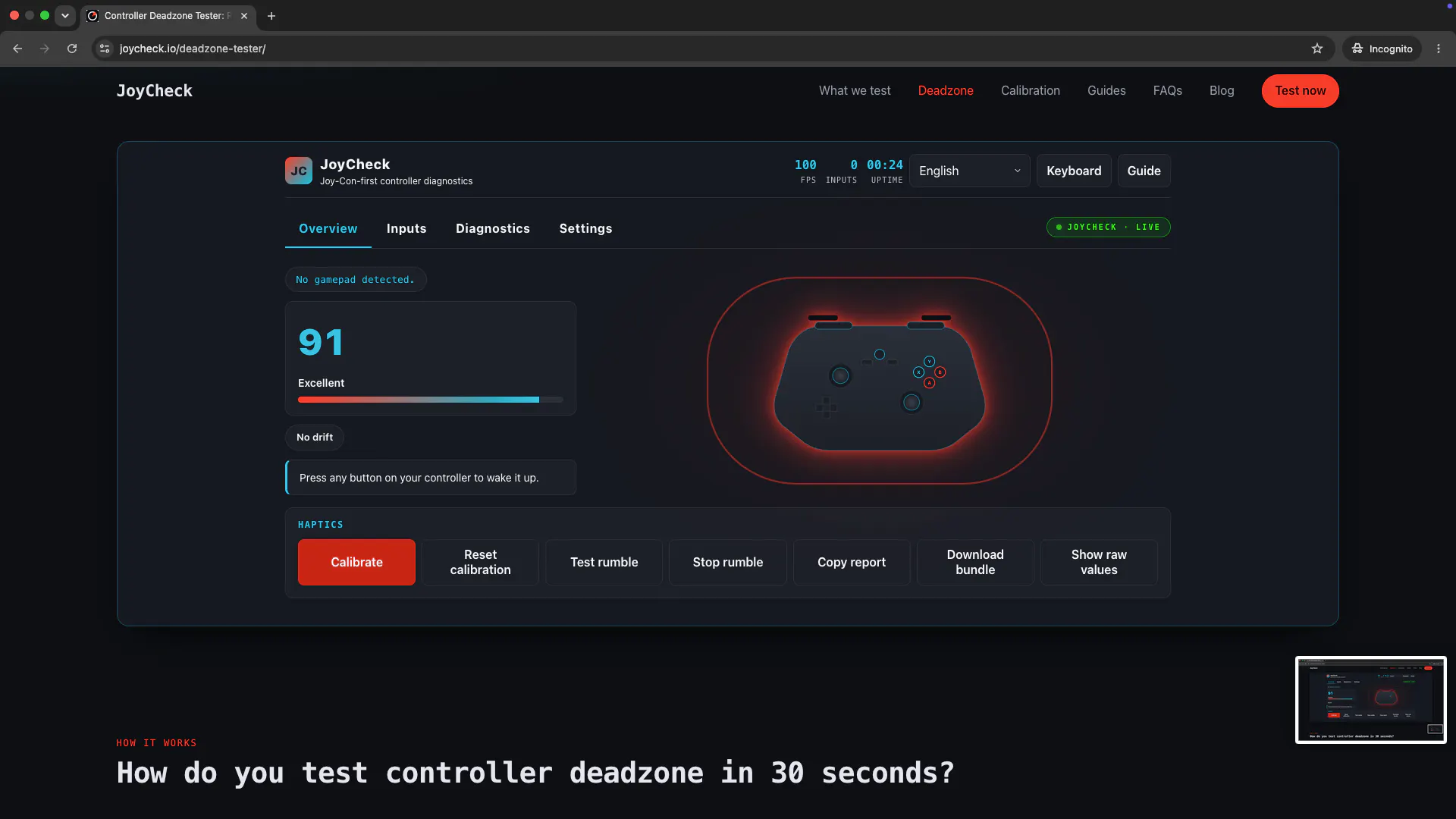Click the B face button on the controller graphic
Image resolution: width=1456 pixels, height=819 pixels.
940,372
